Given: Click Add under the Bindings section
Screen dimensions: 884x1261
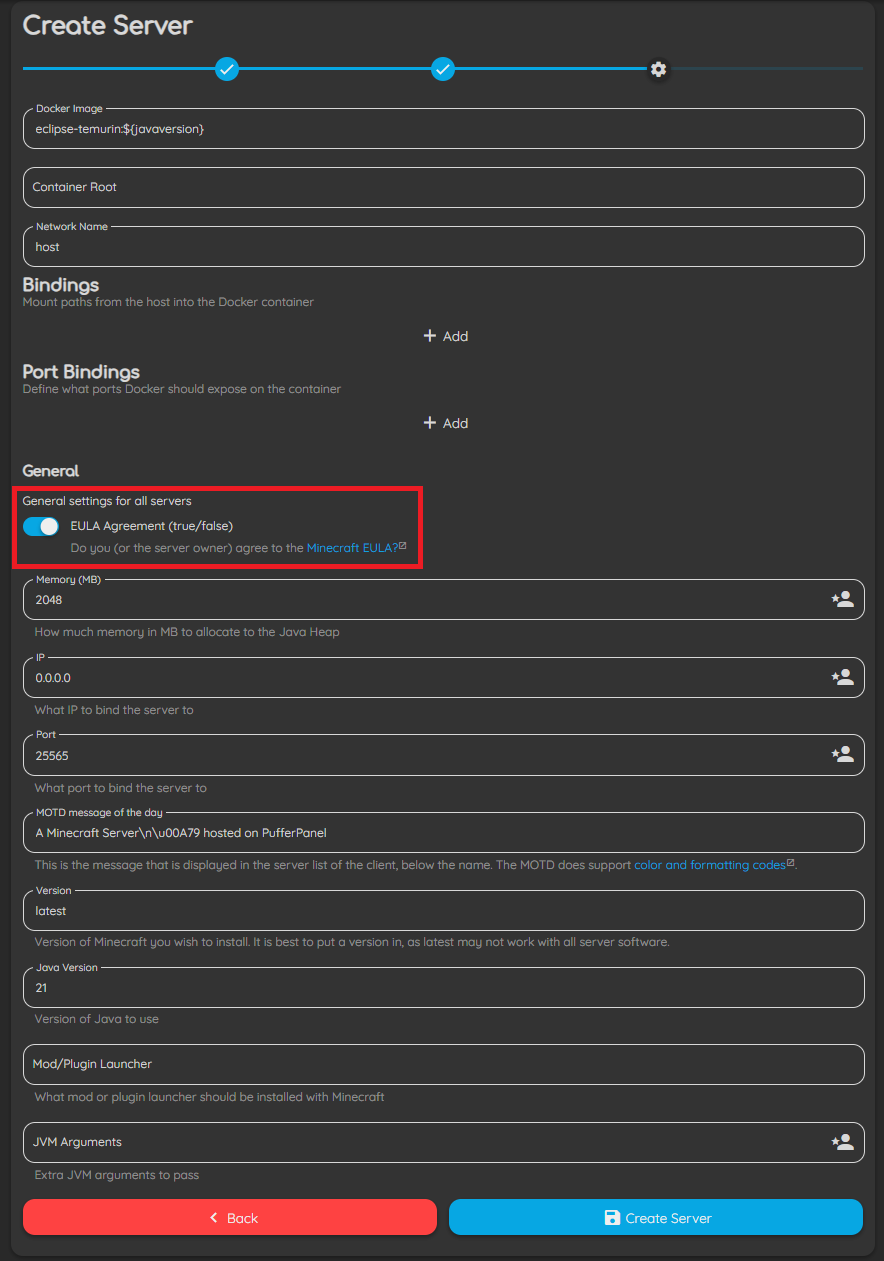Looking at the screenshot, I should point(446,336).
